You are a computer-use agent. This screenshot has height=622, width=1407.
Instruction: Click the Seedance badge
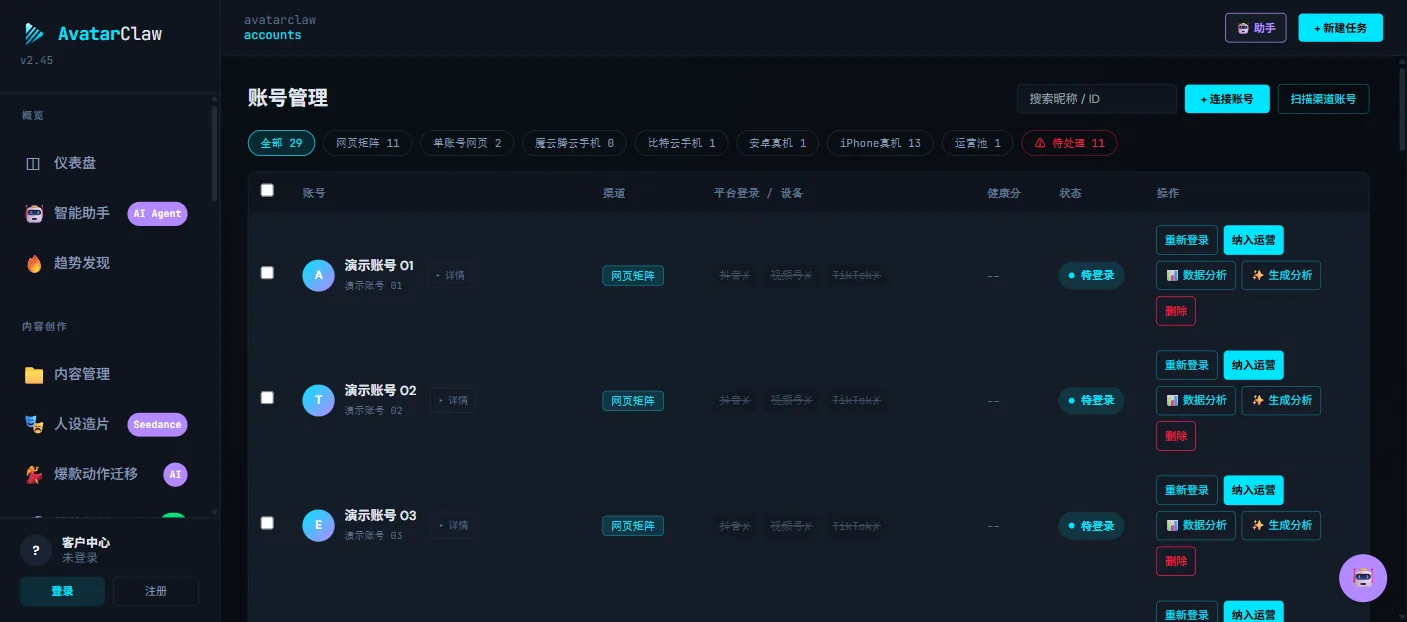158,424
